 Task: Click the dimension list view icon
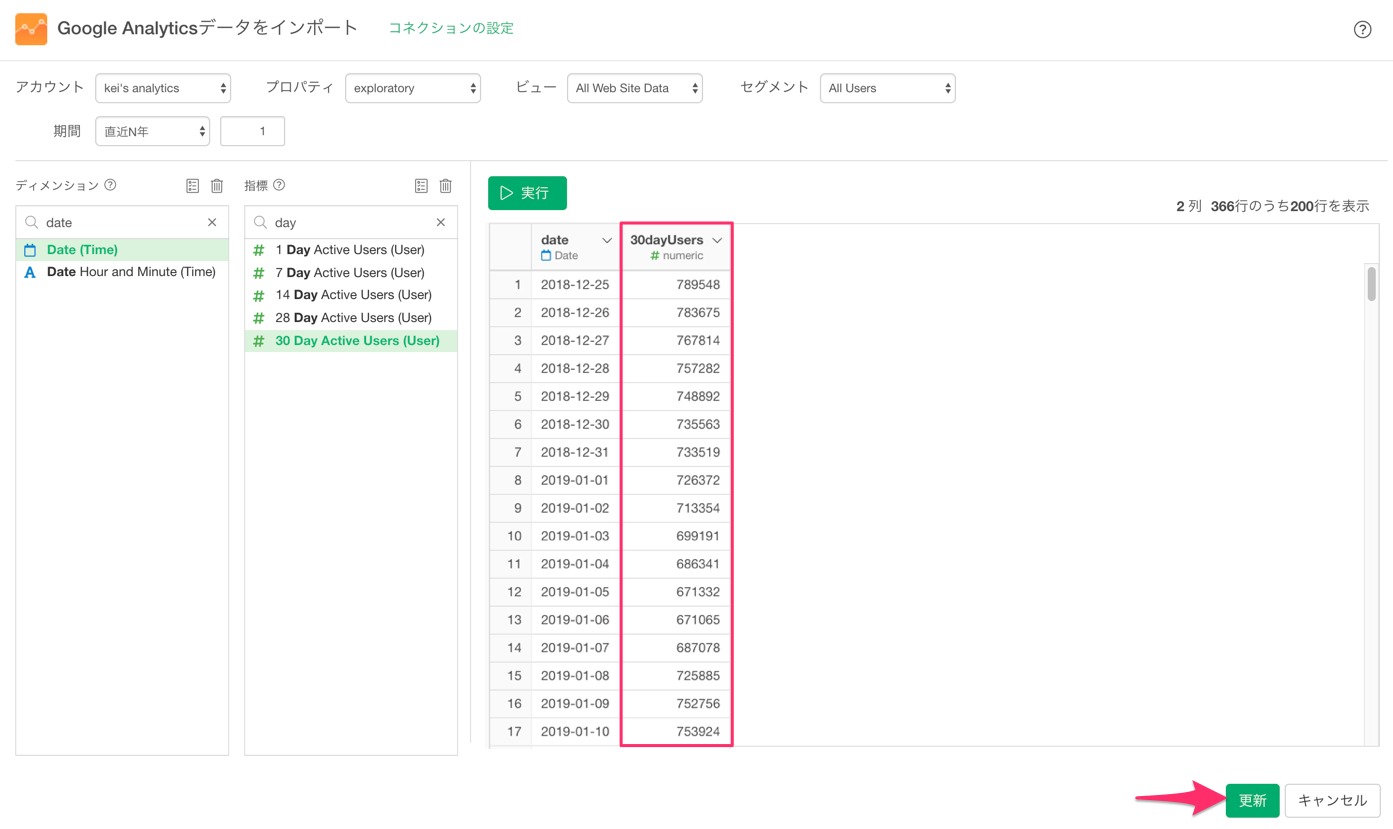click(193, 186)
